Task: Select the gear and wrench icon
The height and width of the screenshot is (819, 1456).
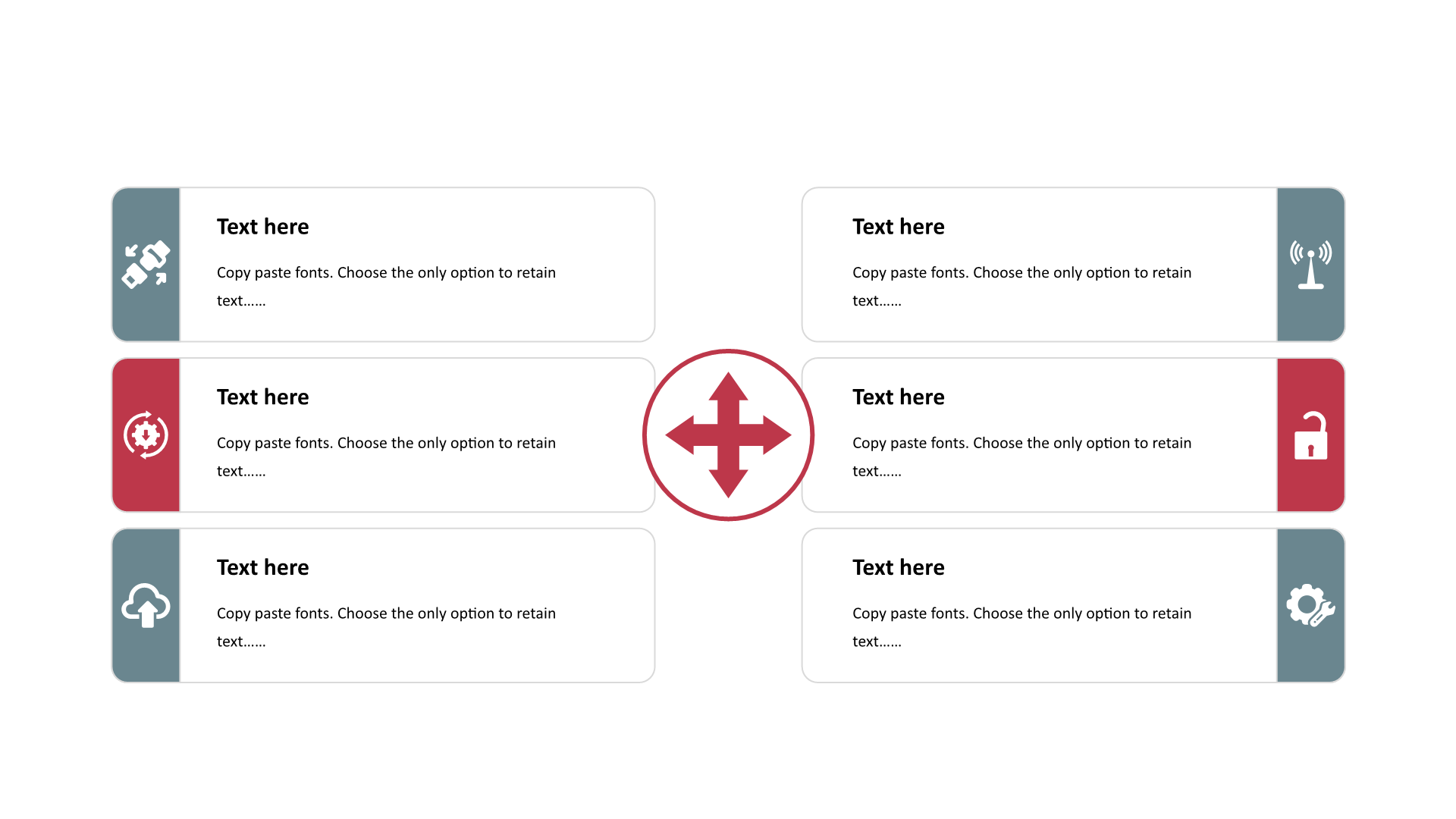Action: (x=1310, y=605)
